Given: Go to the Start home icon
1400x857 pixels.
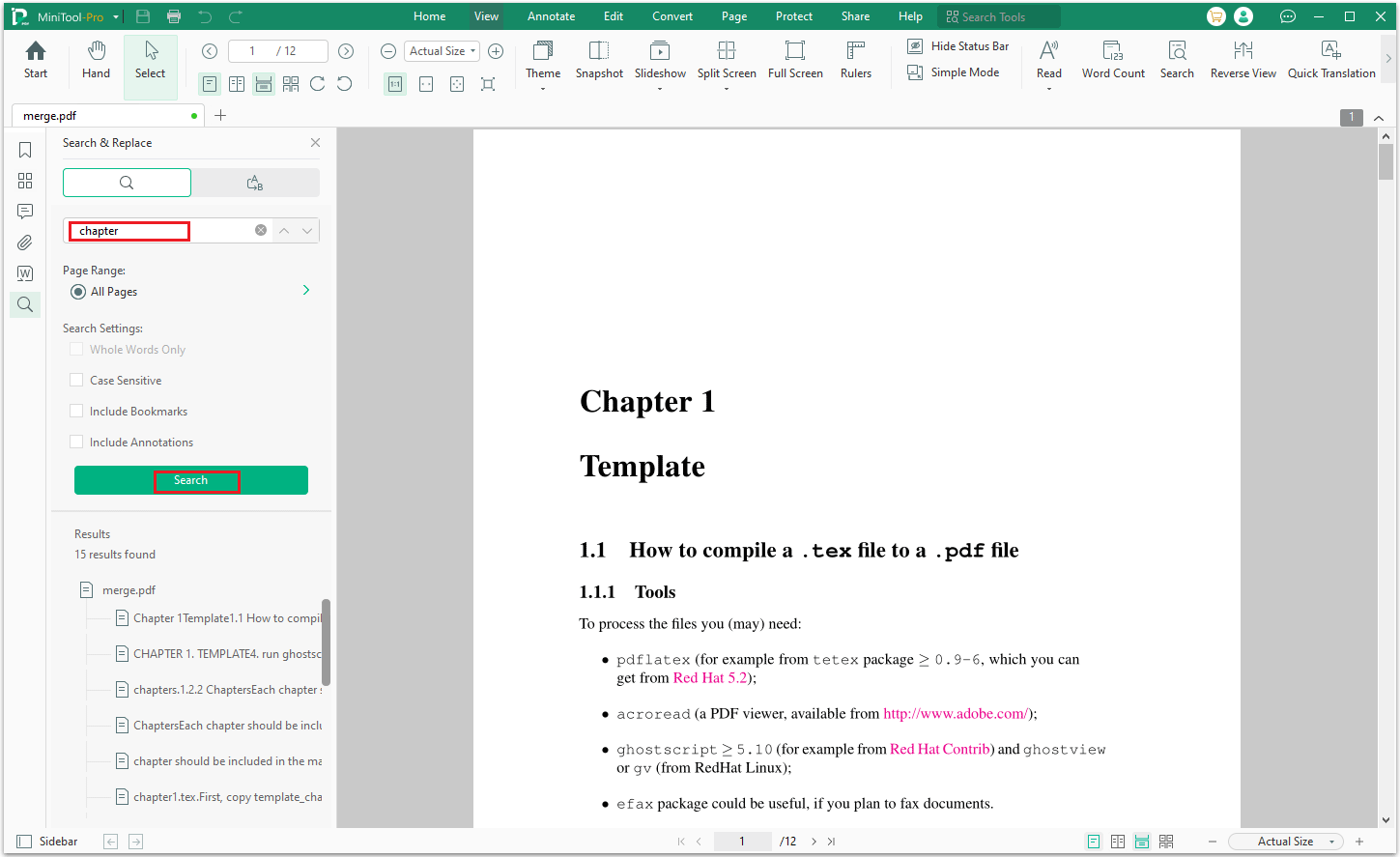Looking at the screenshot, I should [36, 60].
